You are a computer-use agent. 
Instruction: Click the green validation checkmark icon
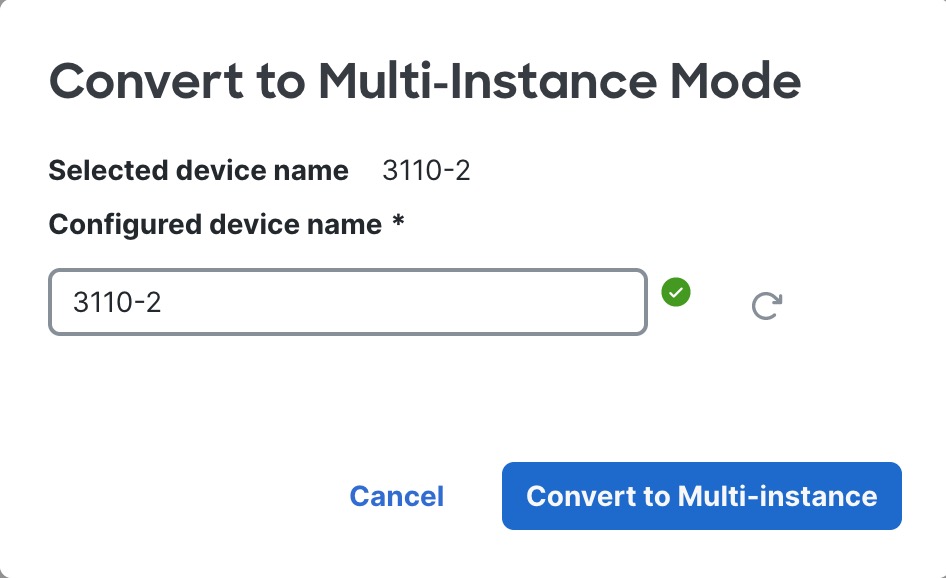pos(676,293)
